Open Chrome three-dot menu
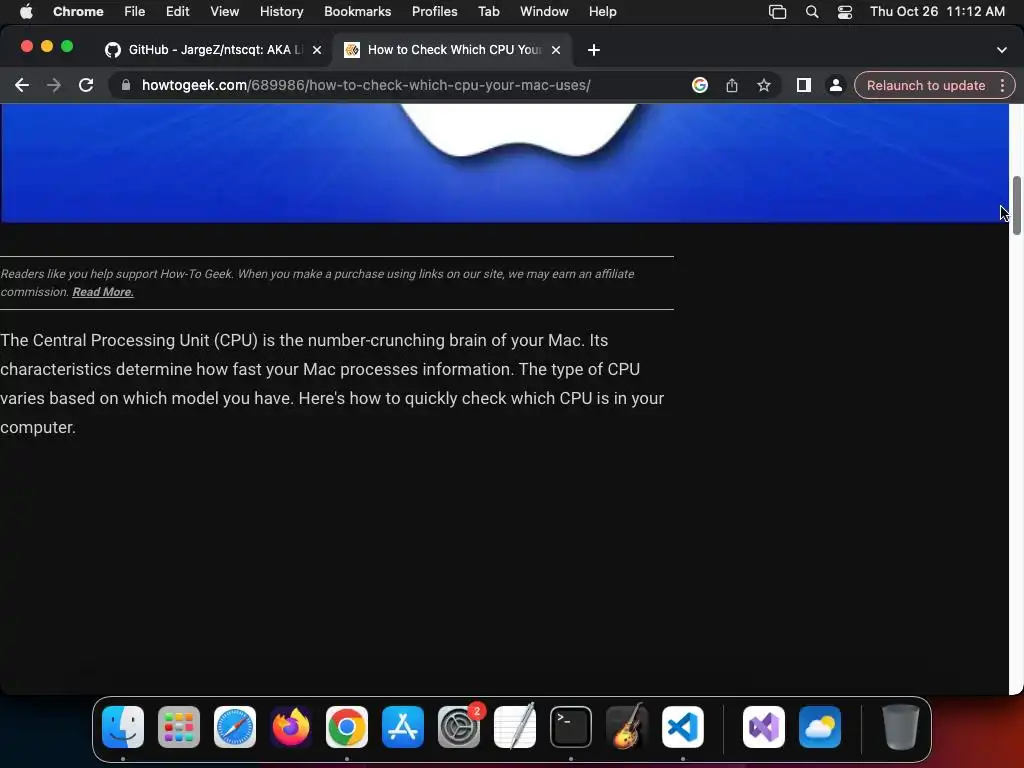The height and width of the screenshot is (768, 1024). point(1002,85)
